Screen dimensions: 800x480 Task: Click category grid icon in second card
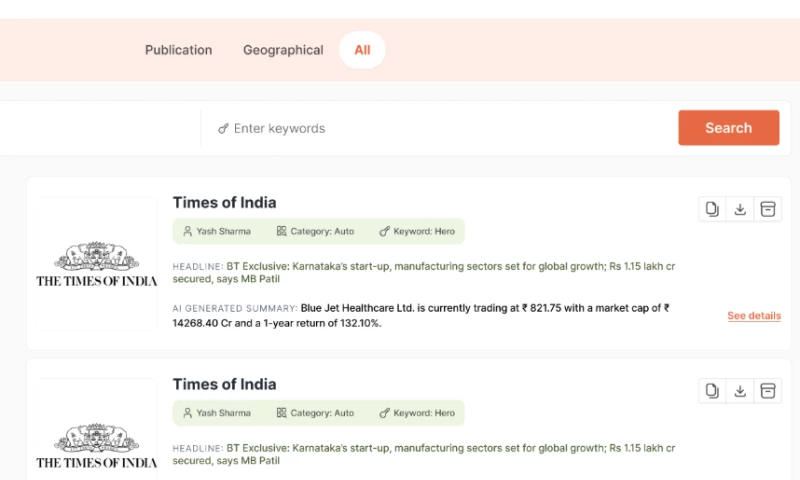click(x=281, y=413)
